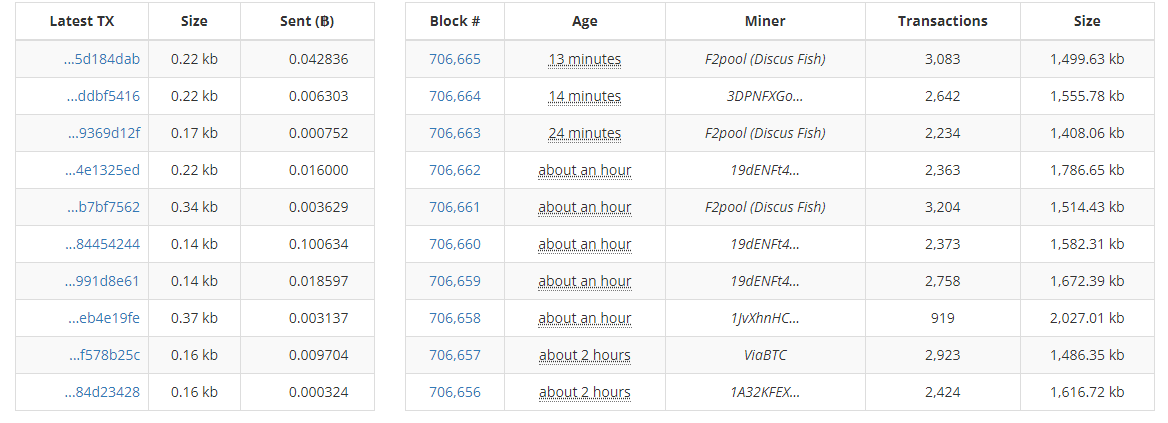Open transaction ending in 84454244

(x=102, y=244)
